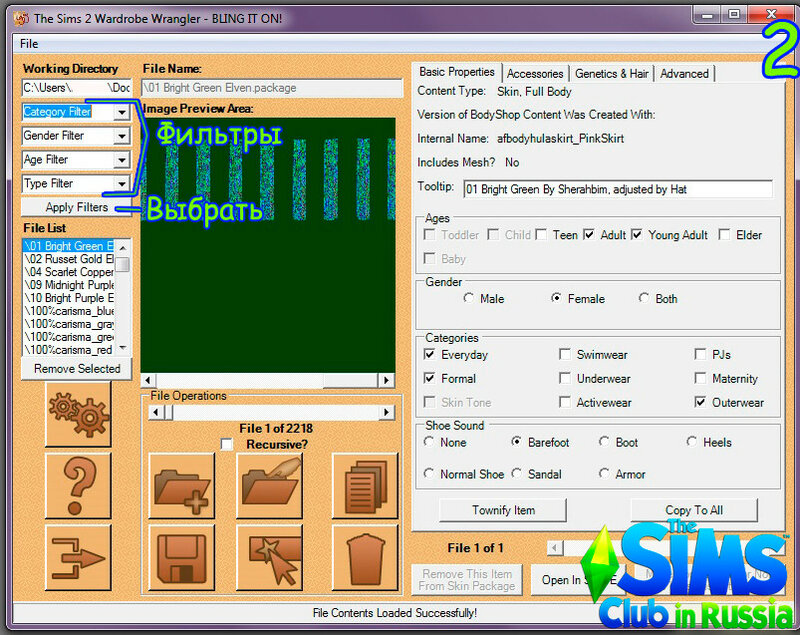The image size is (800, 635).
Task: Set shoe sound to Heels
Action: (691, 442)
